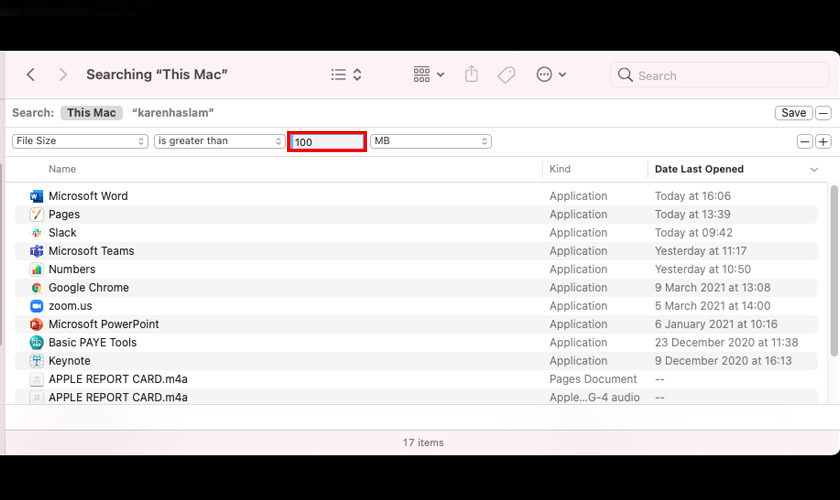Click the back navigation arrow
This screenshot has width=840, height=500.
coord(31,75)
